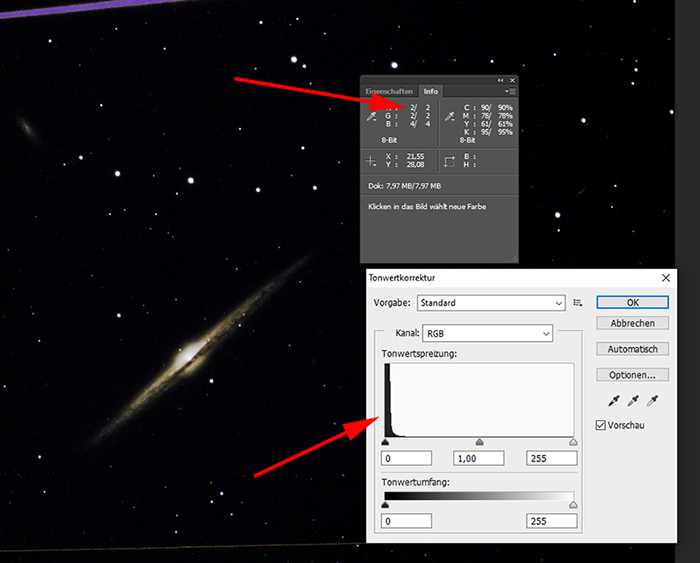The width and height of the screenshot is (700, 563).
Task: Click the Tonwertumfang output field showing 255
Action: click(x=552, y=521)
